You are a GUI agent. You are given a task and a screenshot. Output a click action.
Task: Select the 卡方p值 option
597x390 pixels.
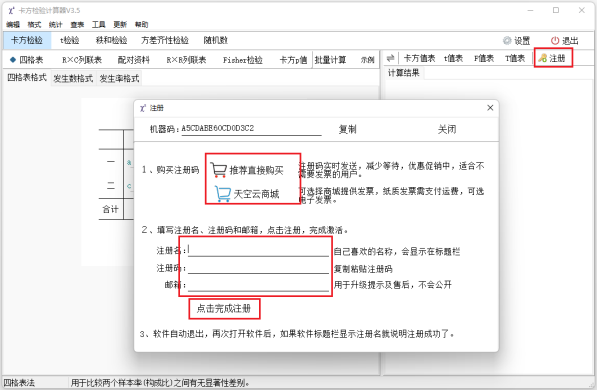coord(293,60)
